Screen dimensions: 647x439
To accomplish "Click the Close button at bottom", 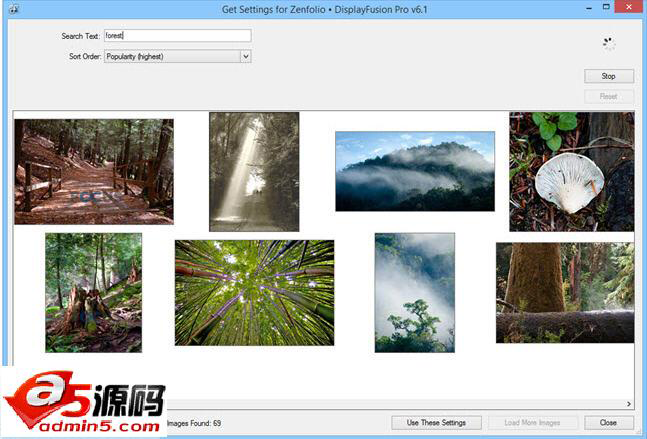I will point(609,422).
